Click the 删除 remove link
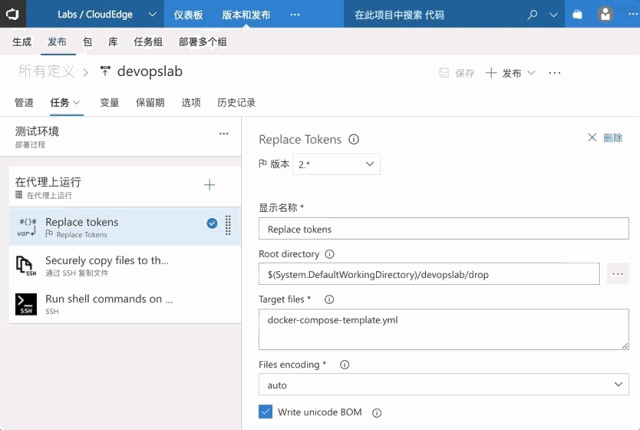 [613, 138]
